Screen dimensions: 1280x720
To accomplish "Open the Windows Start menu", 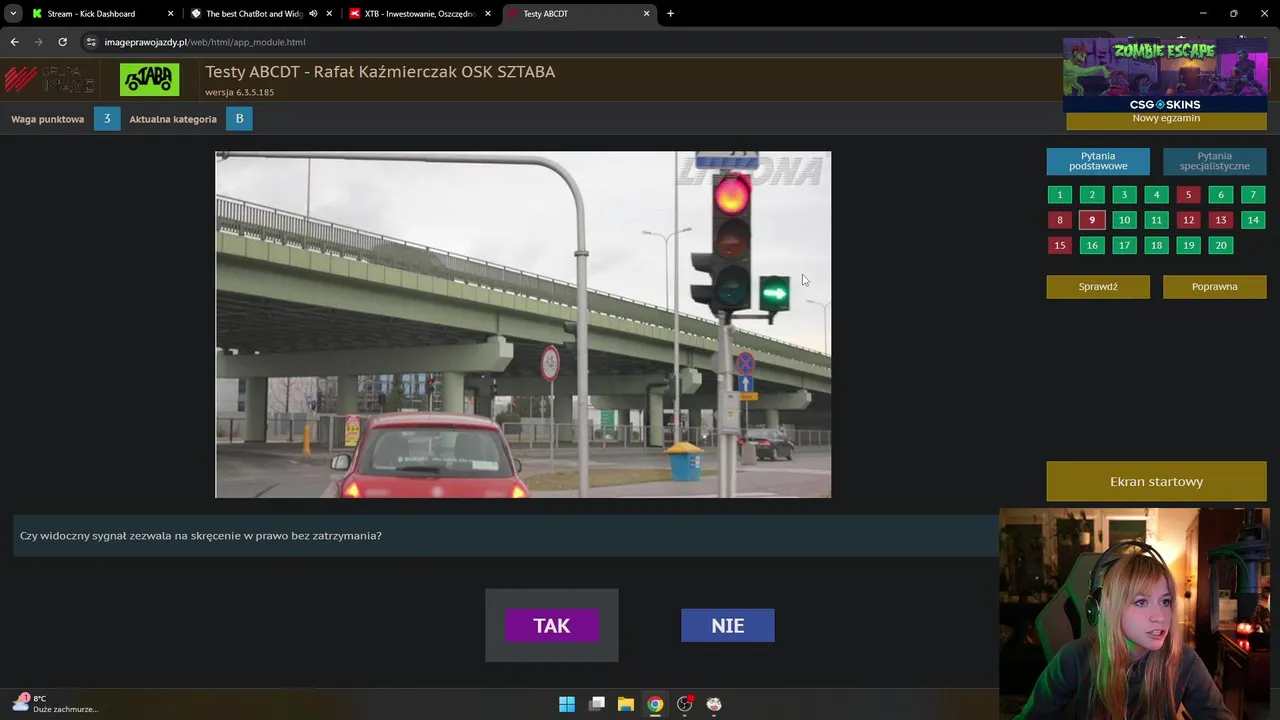I will [x=567, y=704].
